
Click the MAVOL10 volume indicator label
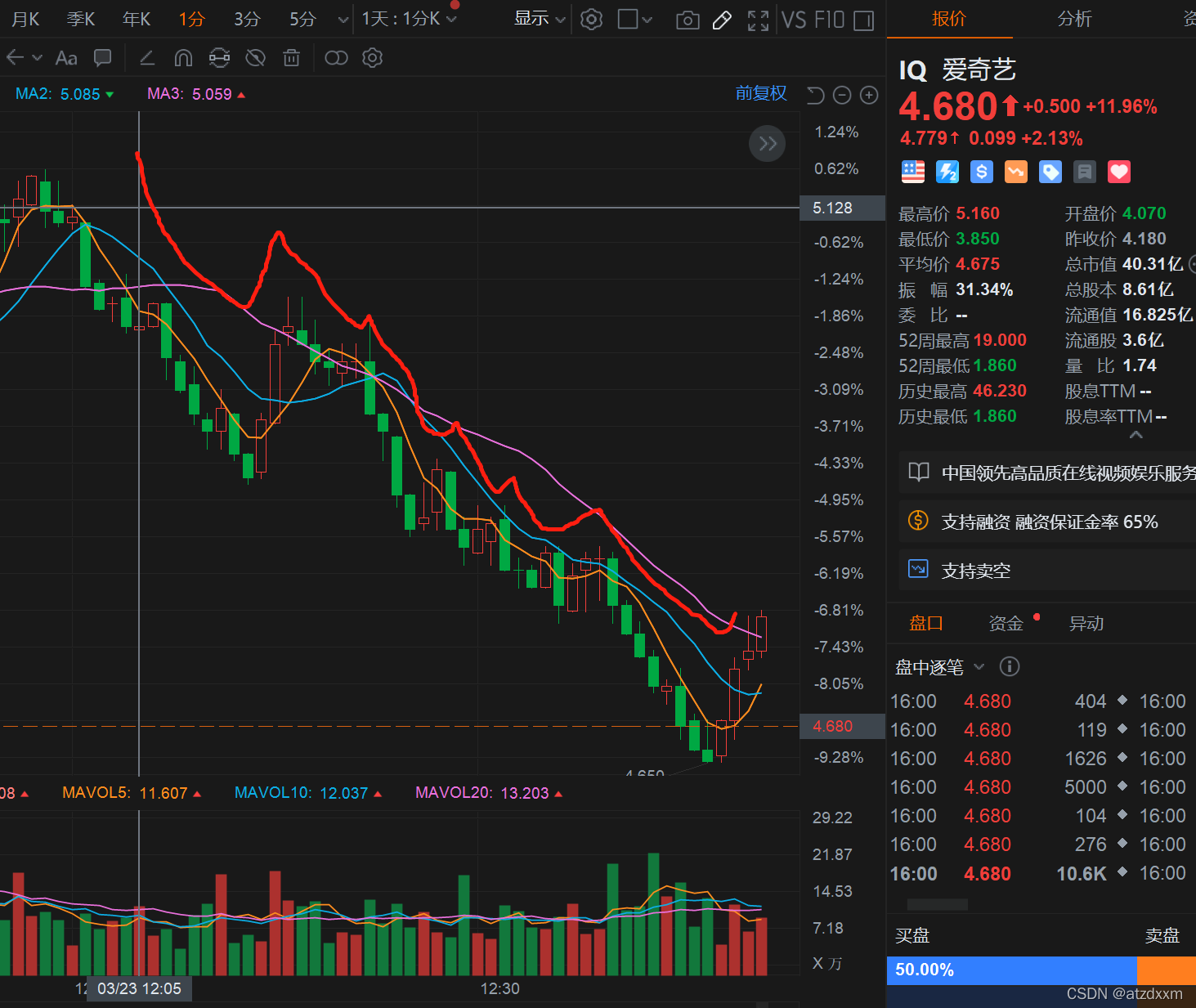pos(308,793)
